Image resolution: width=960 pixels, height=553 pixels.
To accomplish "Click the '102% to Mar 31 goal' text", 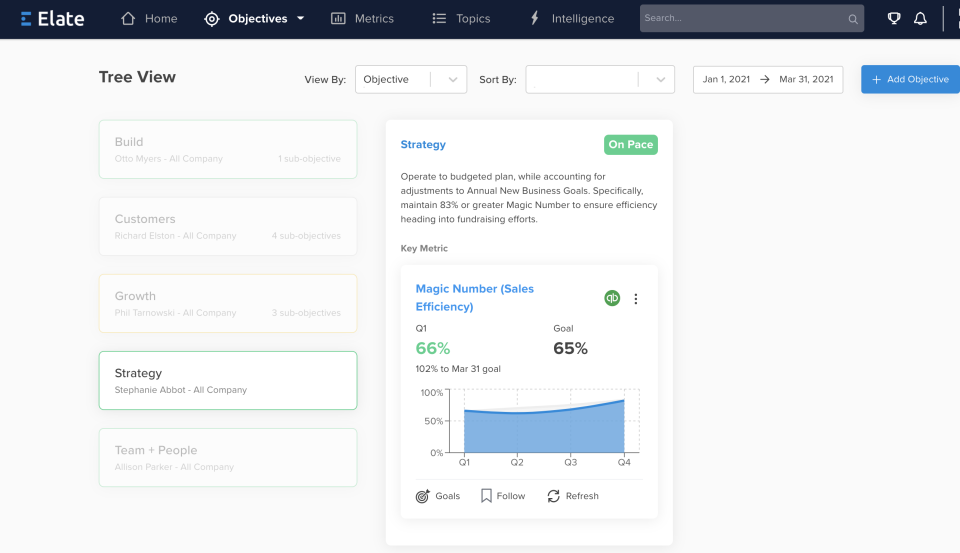I will (458, 369).
